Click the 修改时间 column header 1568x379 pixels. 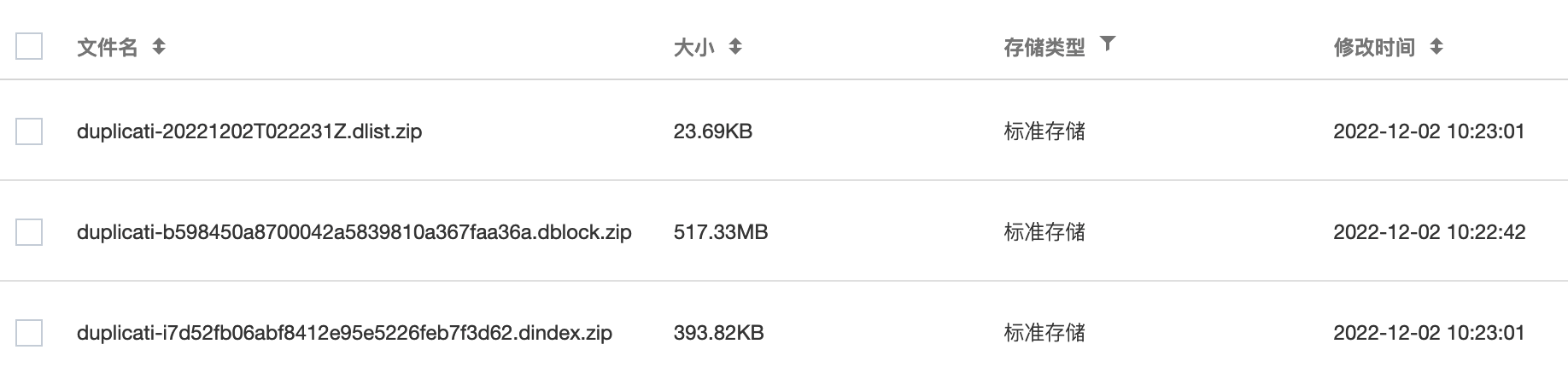click(1374, 47)
